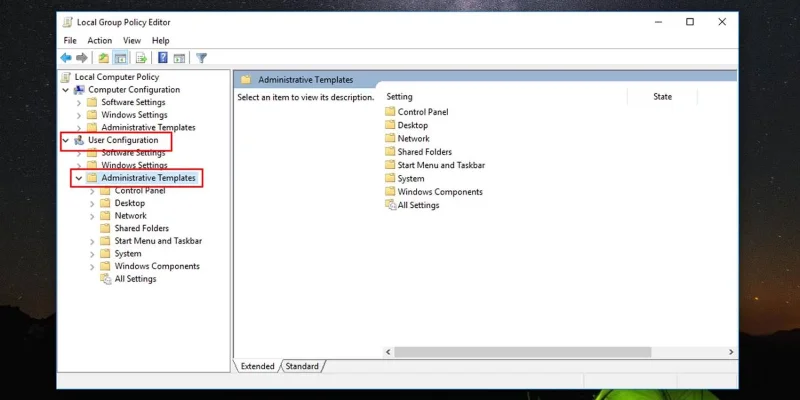Expand Software Settings under Computer Configuration
The width and height of the screenshot is (800, 400).
point(79,103)
